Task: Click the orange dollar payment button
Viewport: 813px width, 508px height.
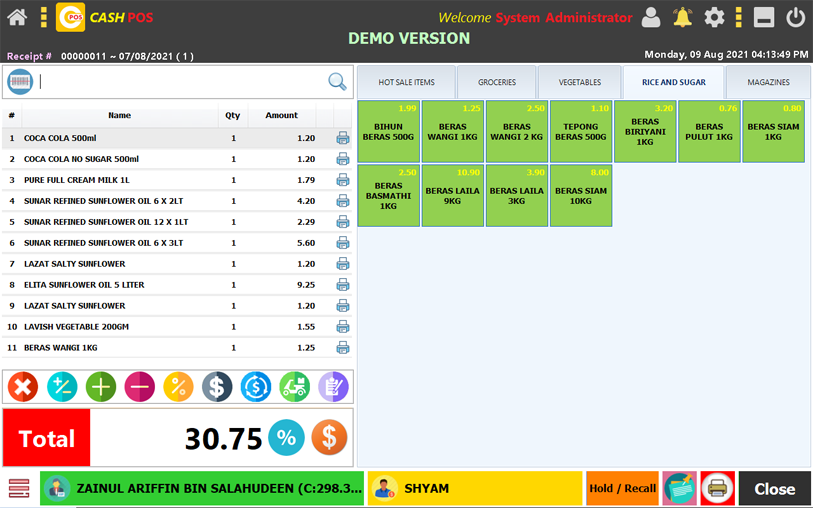Action: pos(329,438)
